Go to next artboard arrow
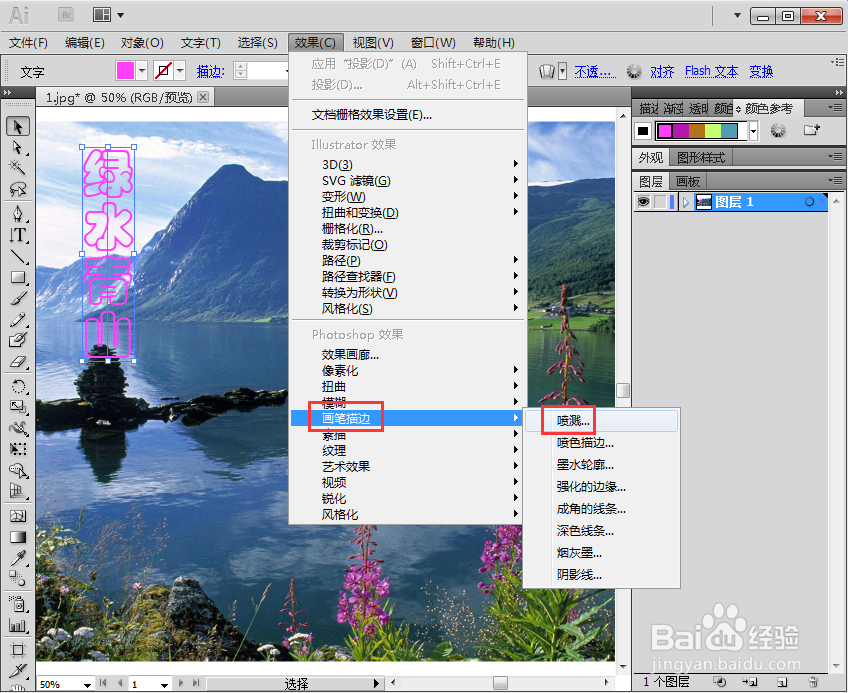 181,684
